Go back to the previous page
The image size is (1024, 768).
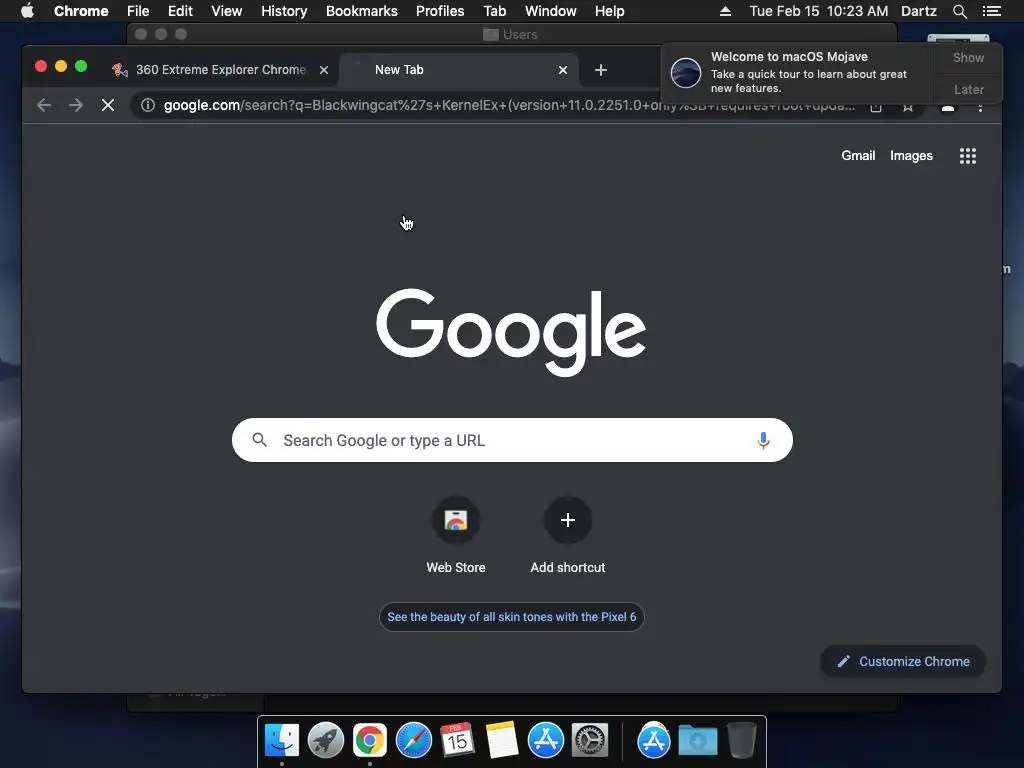click(x=44, y=105)
